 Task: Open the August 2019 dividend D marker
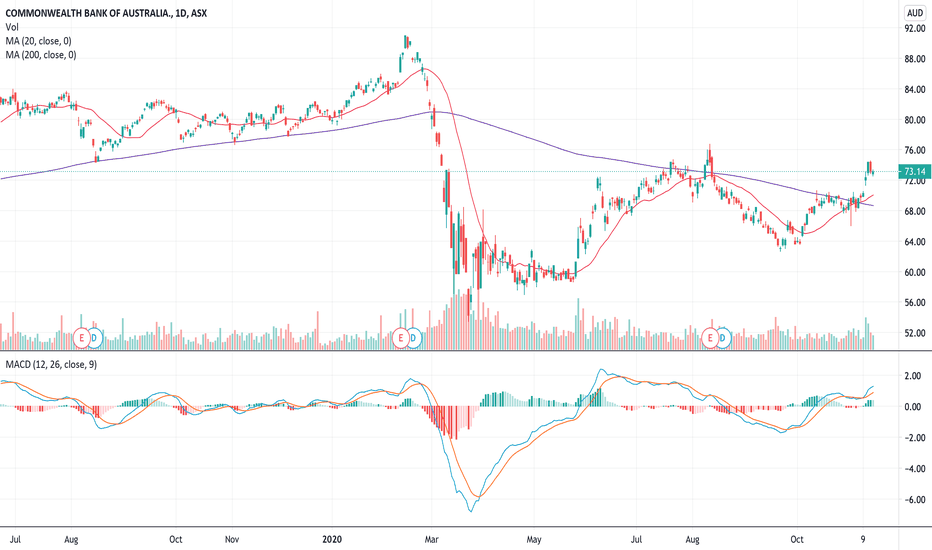(95, 338)
